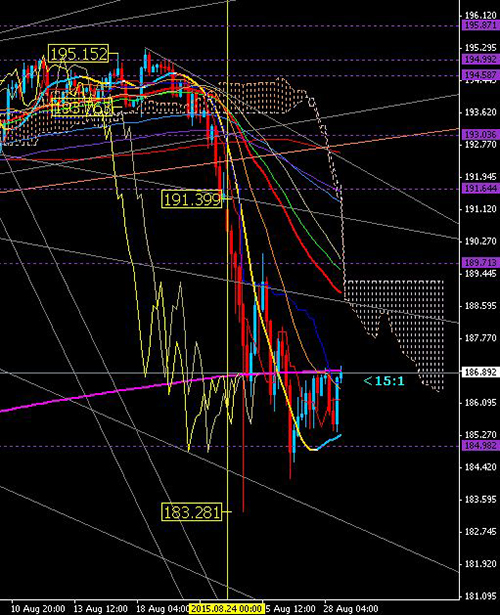Image resolution: width=500 pixels, height=615 pixels.
Task: Click the 195.152 price label box
Action: [x=78, y=54]
